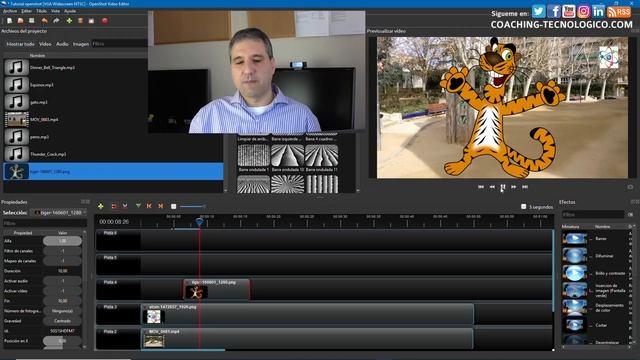Click the Next Marker icon
This screenshot has height=360, width=640.
click(161, 207)
